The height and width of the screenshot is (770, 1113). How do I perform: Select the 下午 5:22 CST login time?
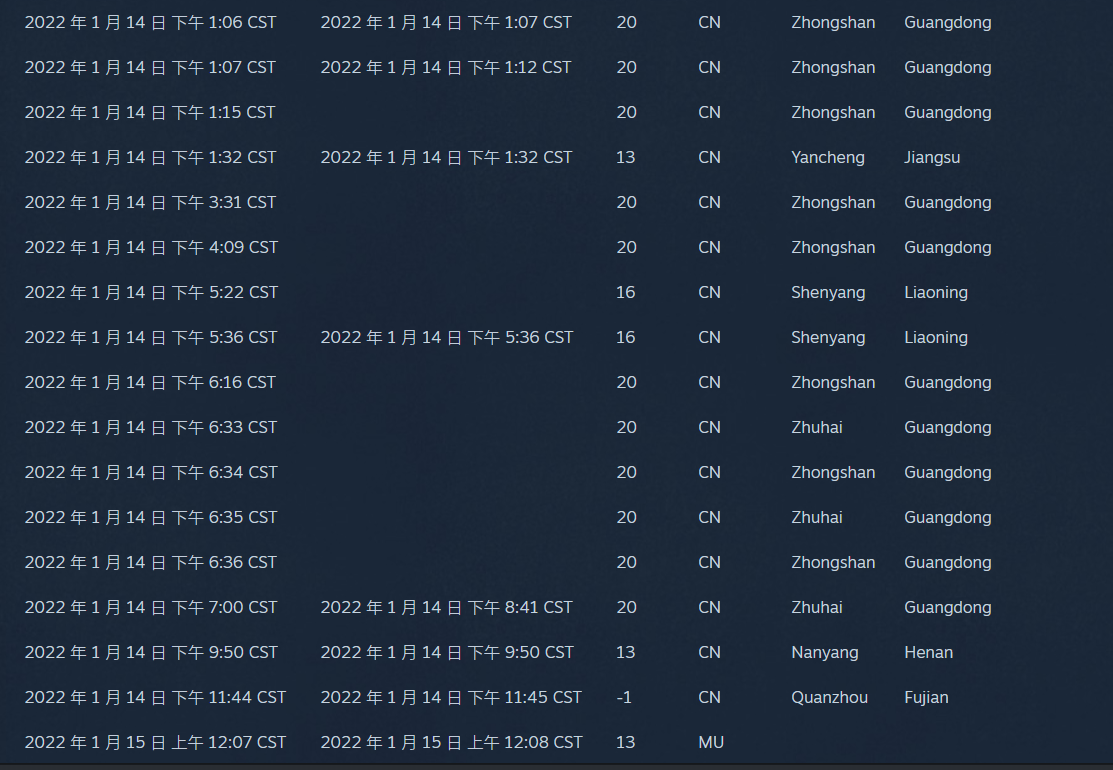151,292
